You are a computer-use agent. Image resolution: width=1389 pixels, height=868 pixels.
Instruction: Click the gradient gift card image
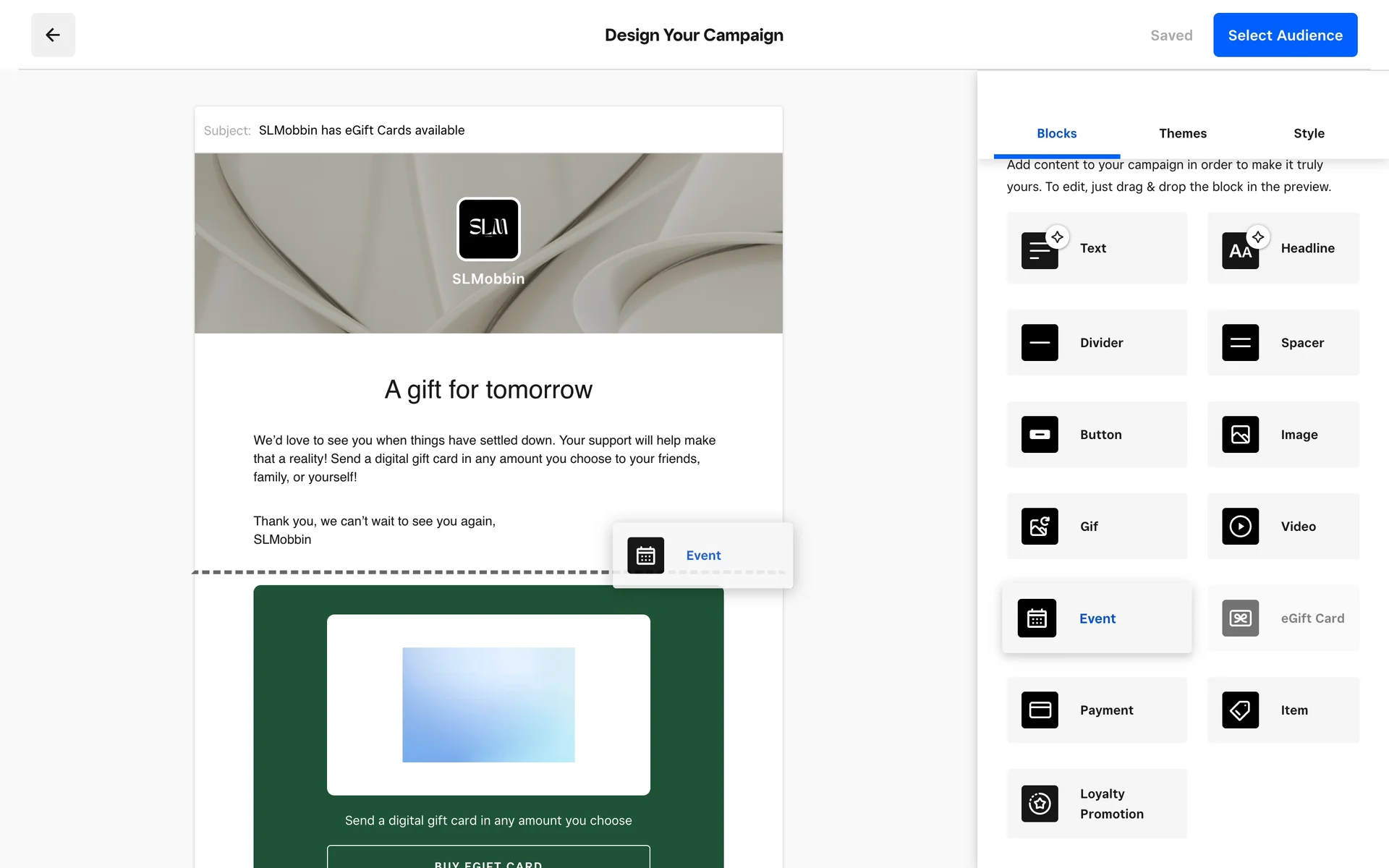(x=488, y=705)
